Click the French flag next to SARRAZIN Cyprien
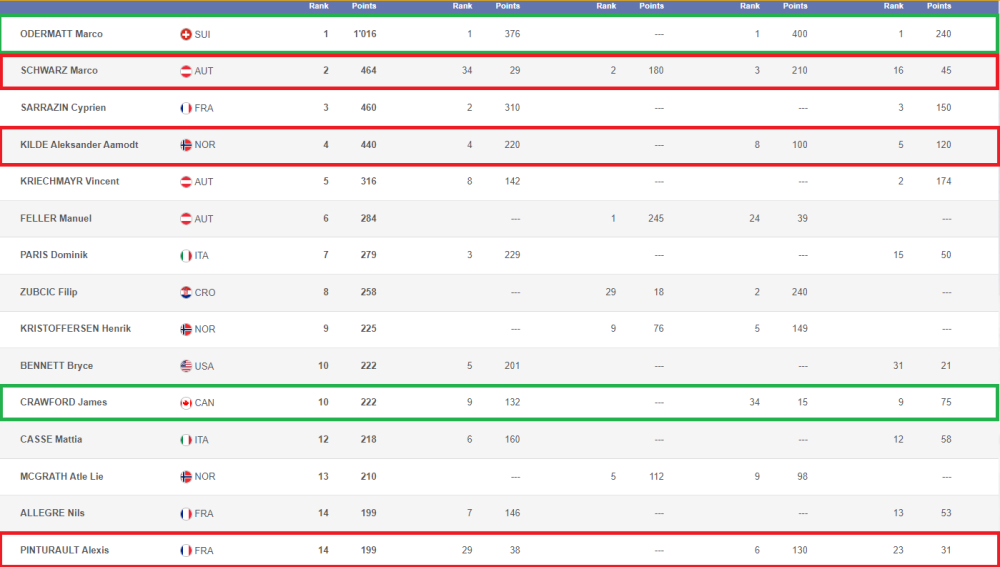The image size is (1000, 567). point(186,108)
